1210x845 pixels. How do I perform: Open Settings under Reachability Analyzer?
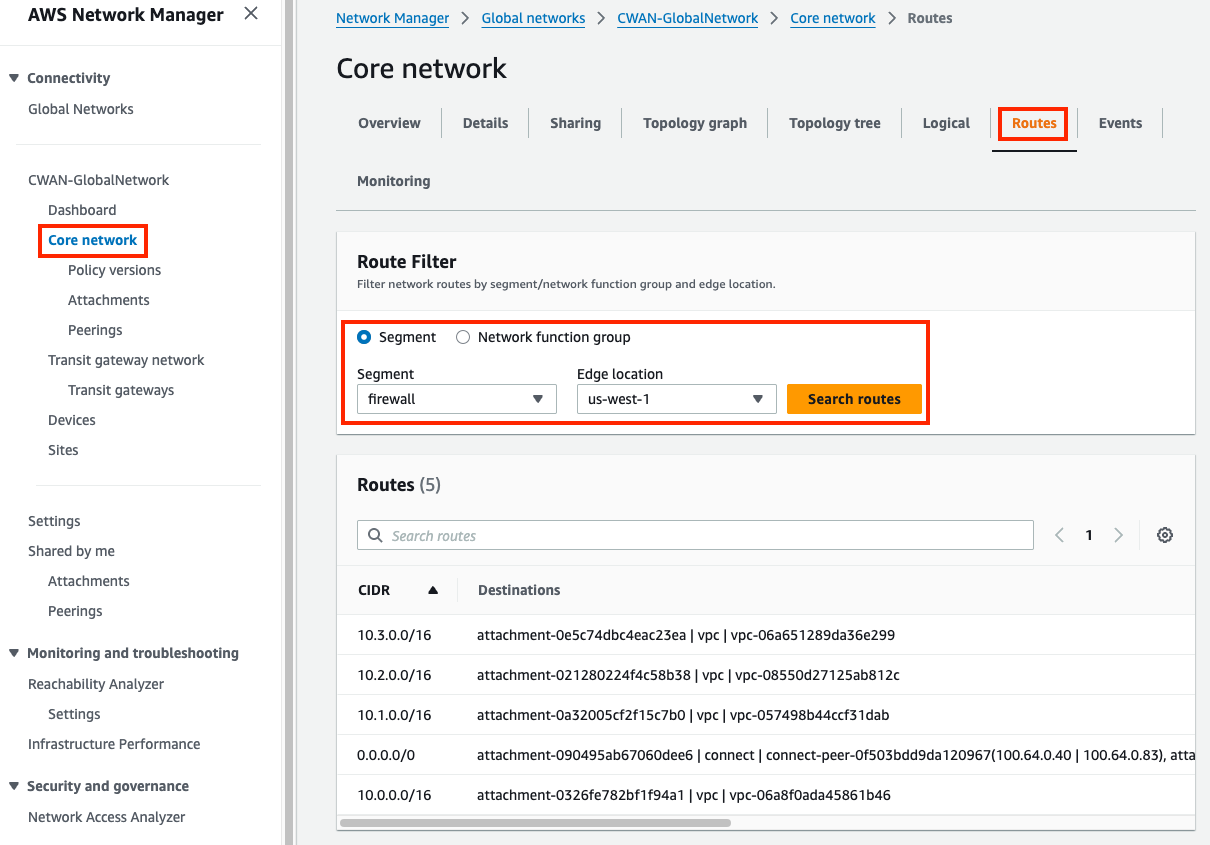[74, 714]
